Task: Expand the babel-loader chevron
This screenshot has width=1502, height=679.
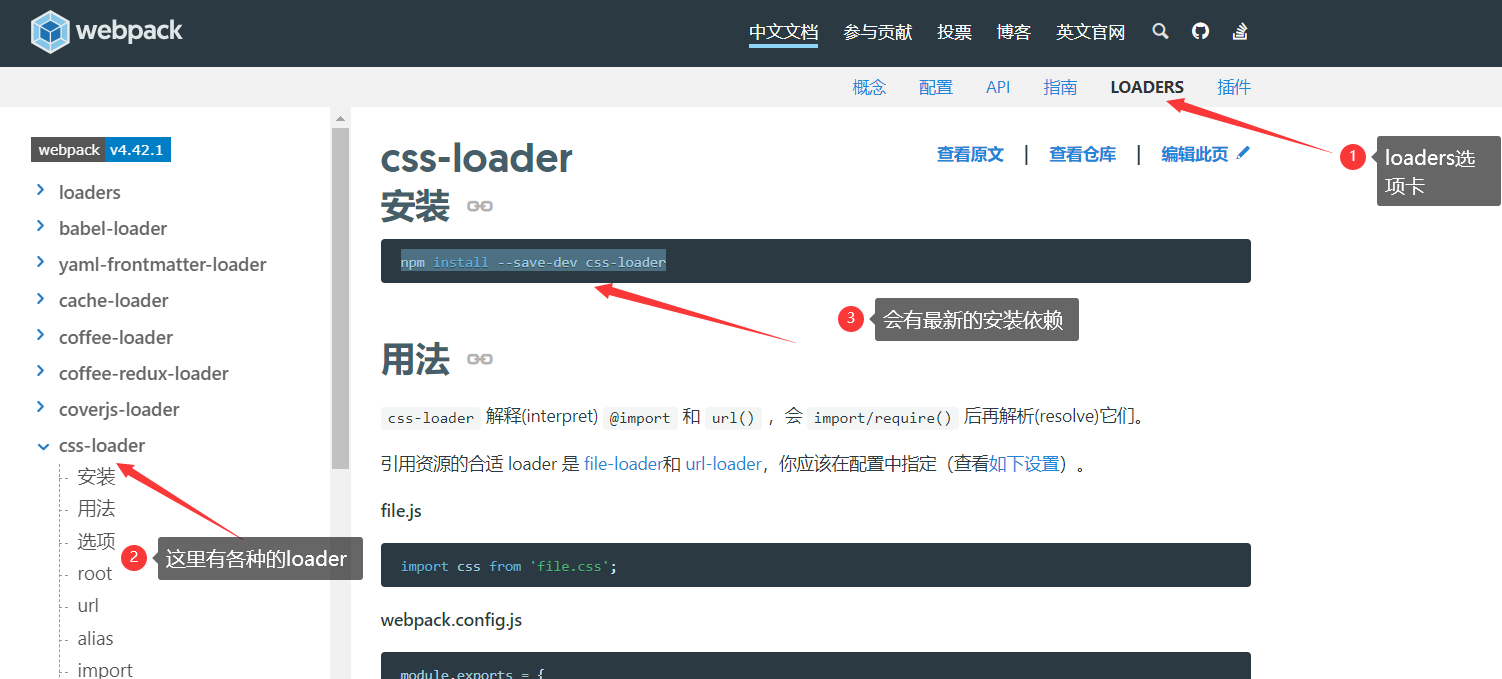Action: (x=41, y=226)
